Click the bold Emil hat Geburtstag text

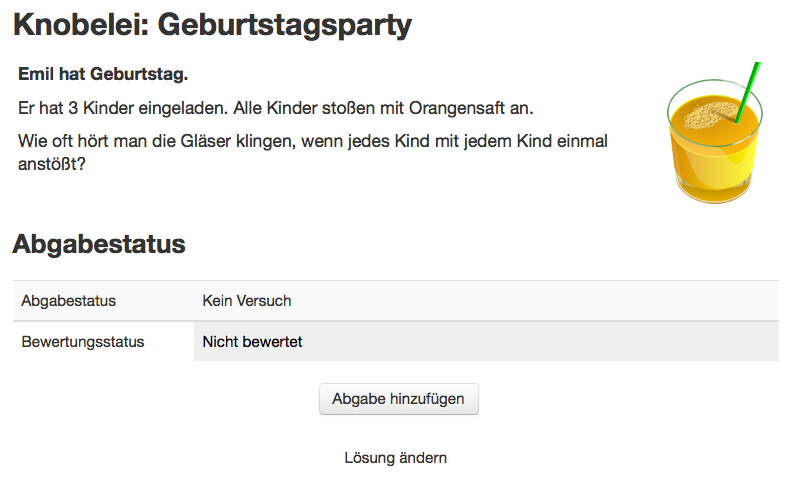pos(103,74)
